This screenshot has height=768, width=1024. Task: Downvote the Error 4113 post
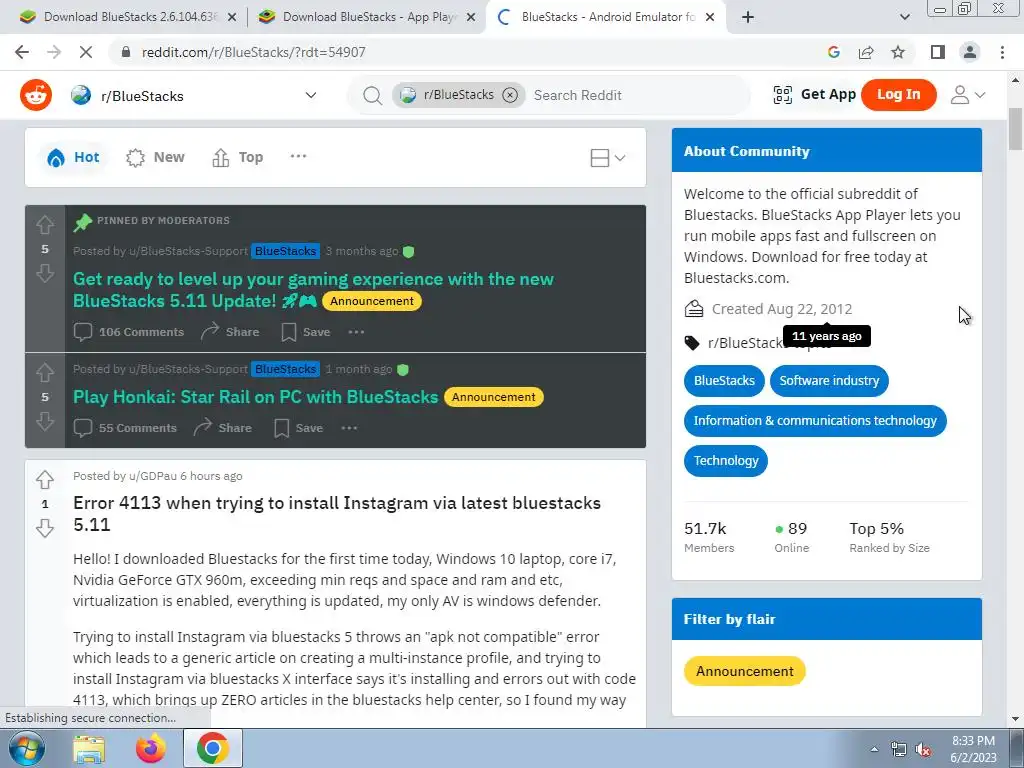click(45, 528)
